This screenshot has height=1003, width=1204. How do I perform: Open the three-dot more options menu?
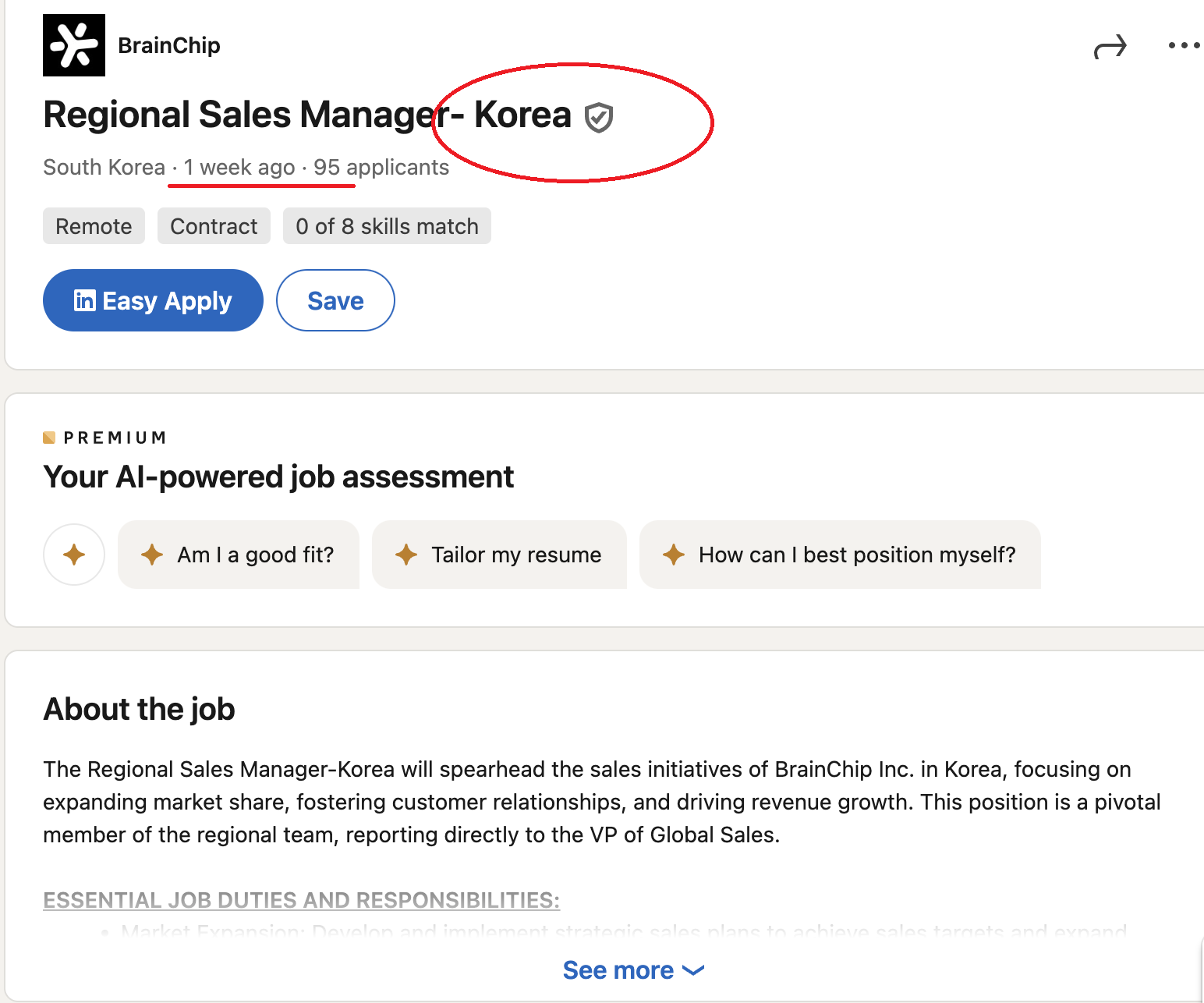point(1184,46)
